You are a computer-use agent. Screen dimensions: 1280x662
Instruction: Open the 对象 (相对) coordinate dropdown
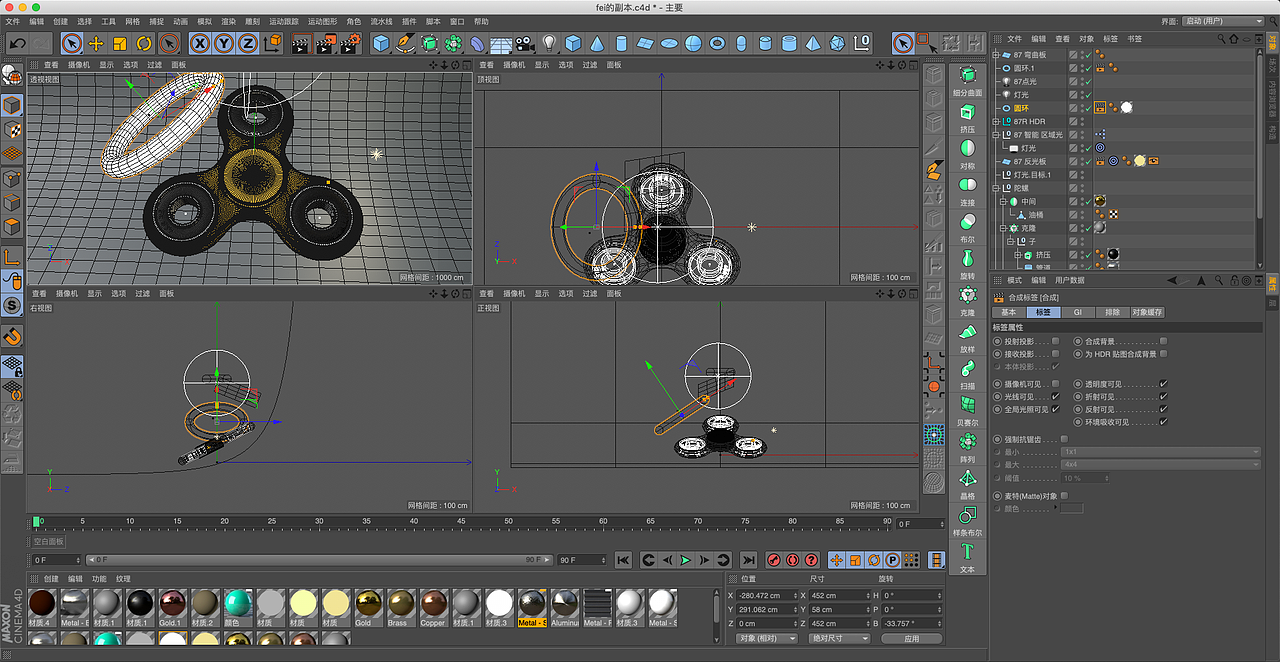pos(766,638)
